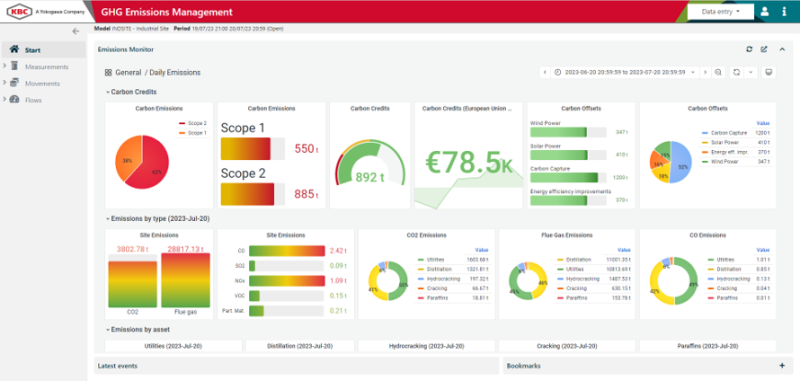This screenshot has width=800, height=381.
Task: Add a new bookmark with plus icon
Action: (782, 366)
